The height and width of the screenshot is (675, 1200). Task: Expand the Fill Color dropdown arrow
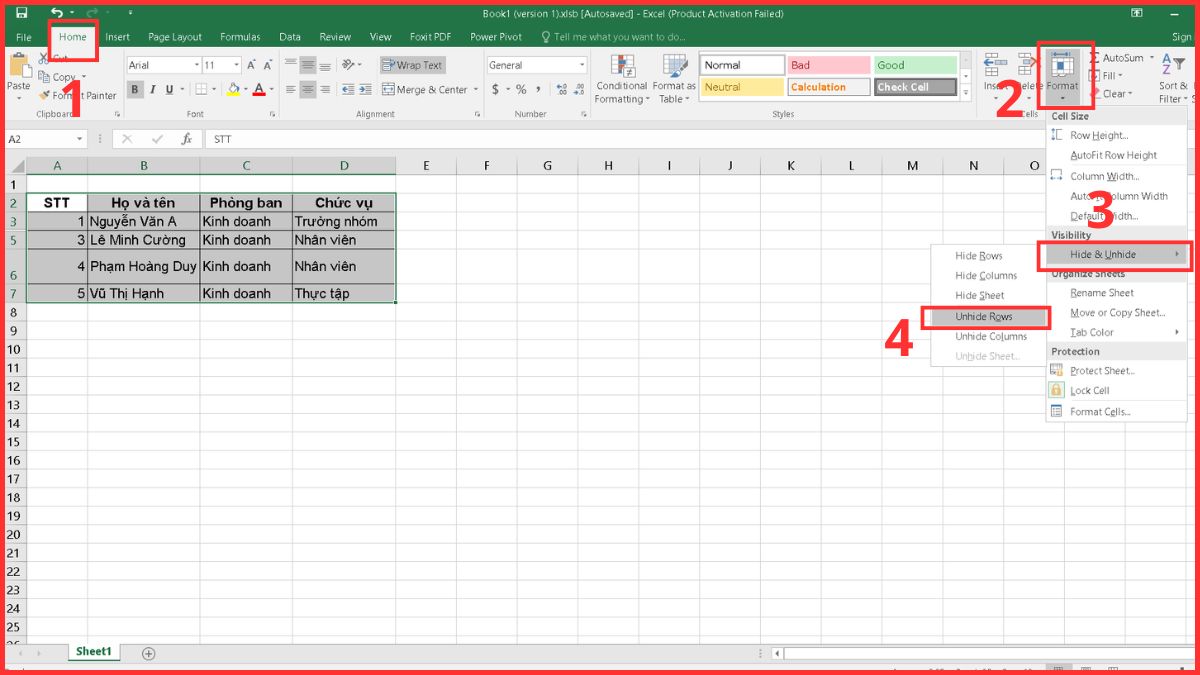point(245,90)
